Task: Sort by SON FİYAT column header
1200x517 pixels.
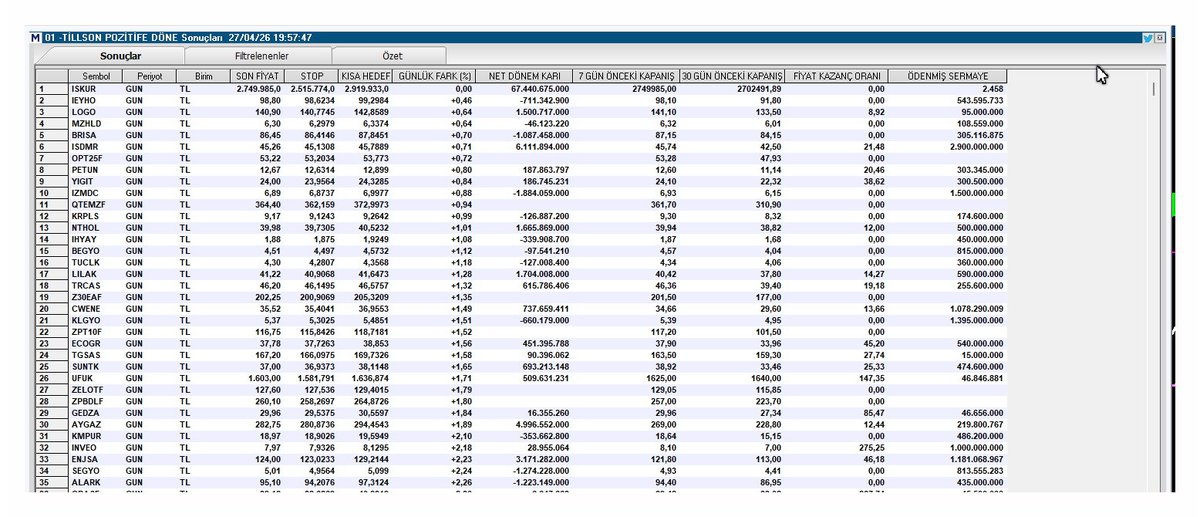Action: point(257,76)
